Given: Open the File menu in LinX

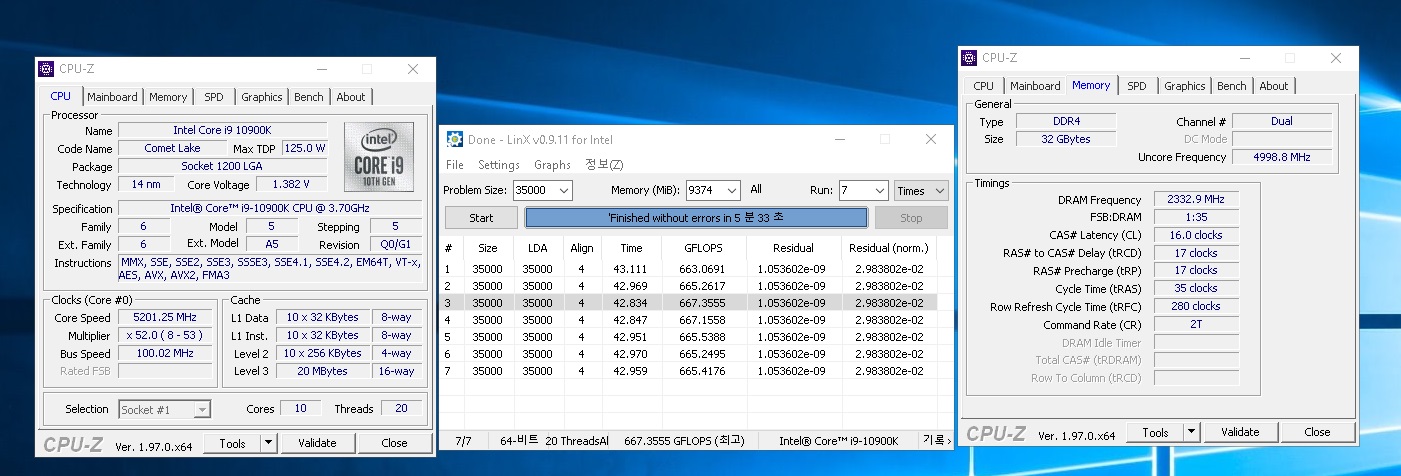Looking at the screenshot, I should (455, 165).
